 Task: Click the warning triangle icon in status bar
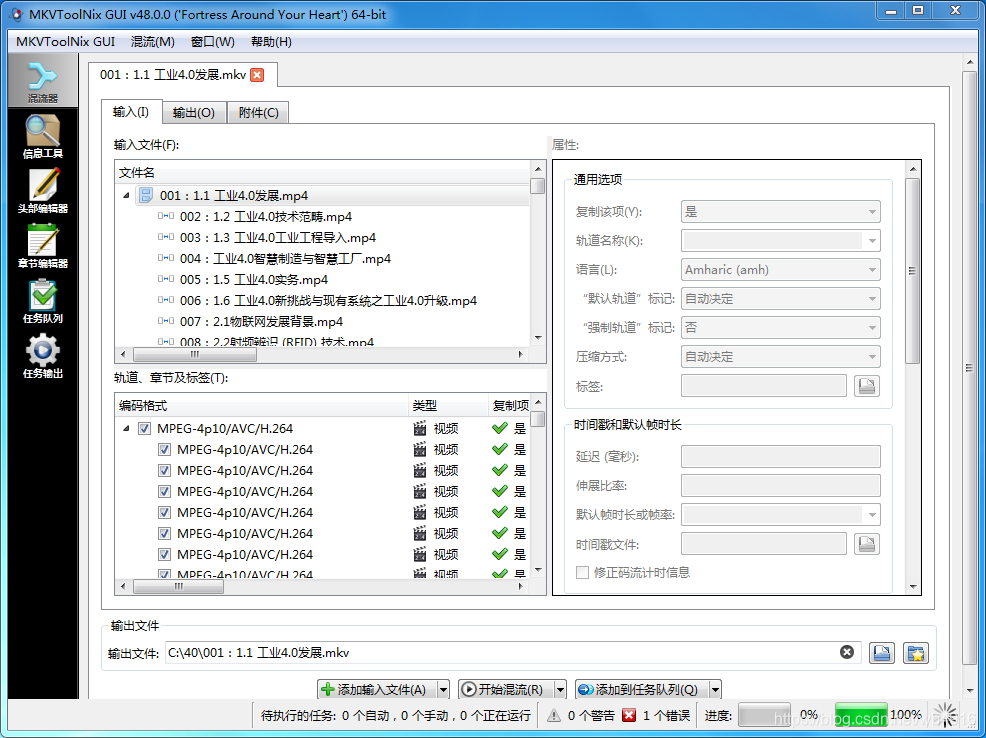553,715
